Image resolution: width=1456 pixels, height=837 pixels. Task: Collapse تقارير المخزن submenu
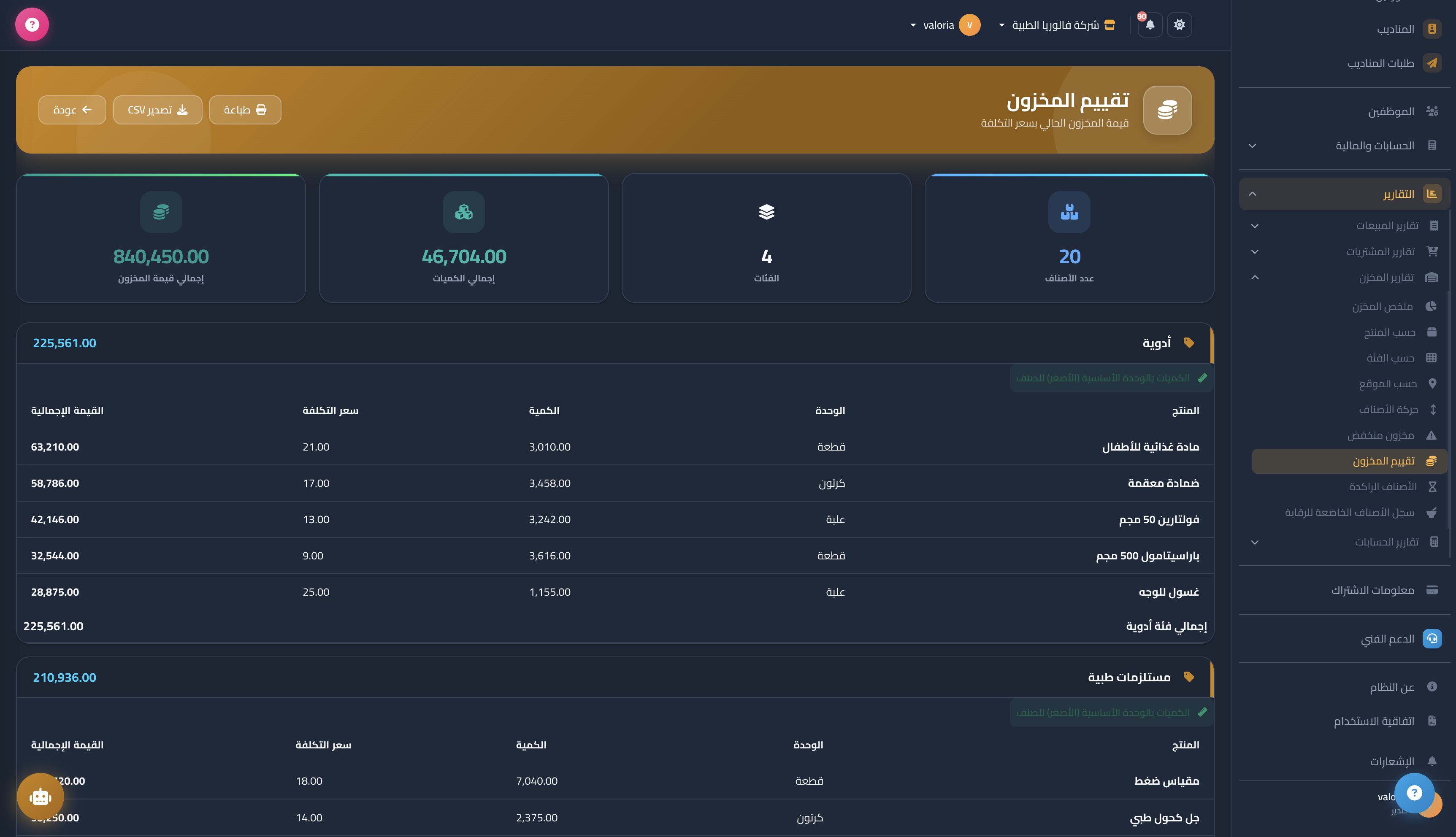(x=1345, y=278)
